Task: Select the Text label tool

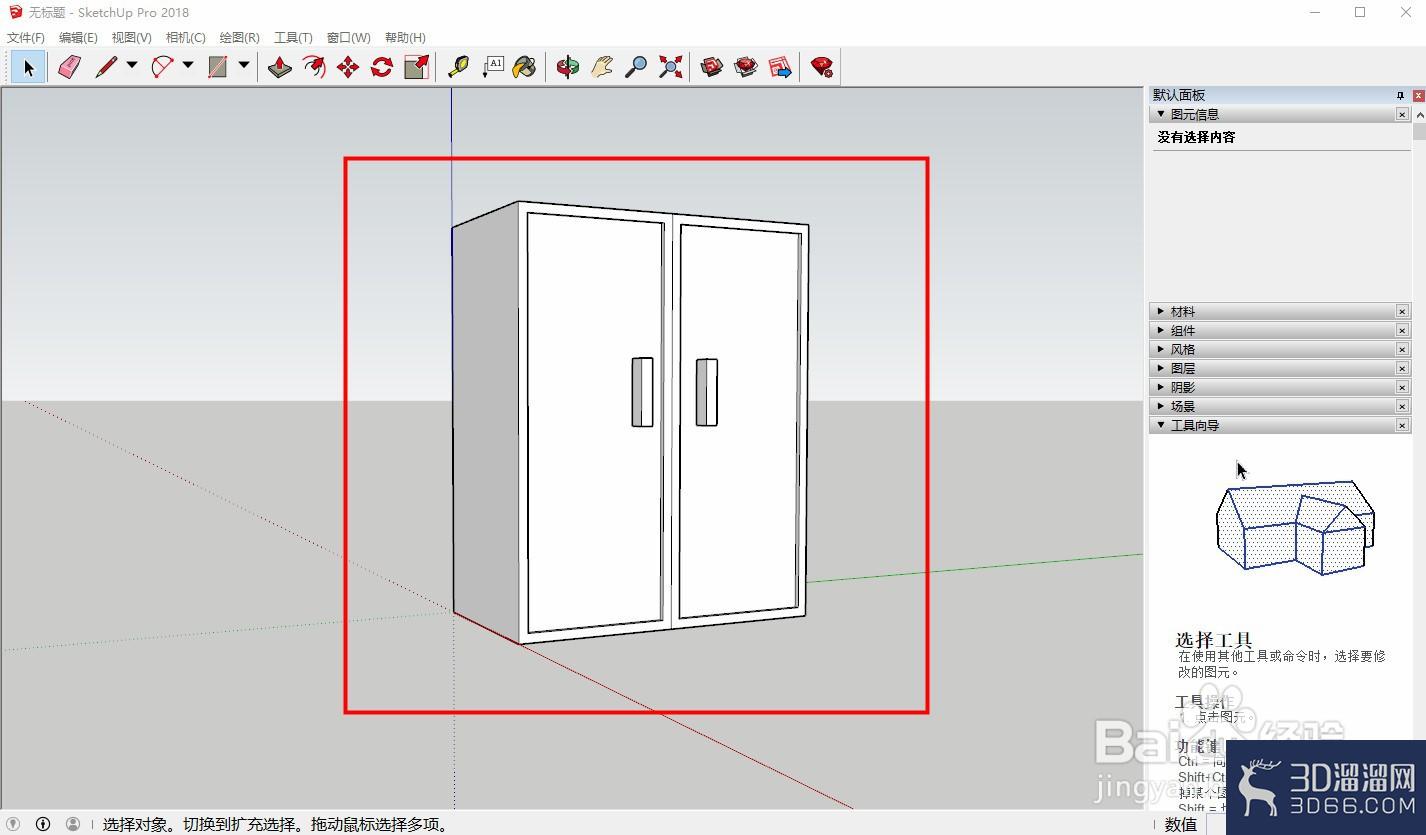Action: pos(492,67)
